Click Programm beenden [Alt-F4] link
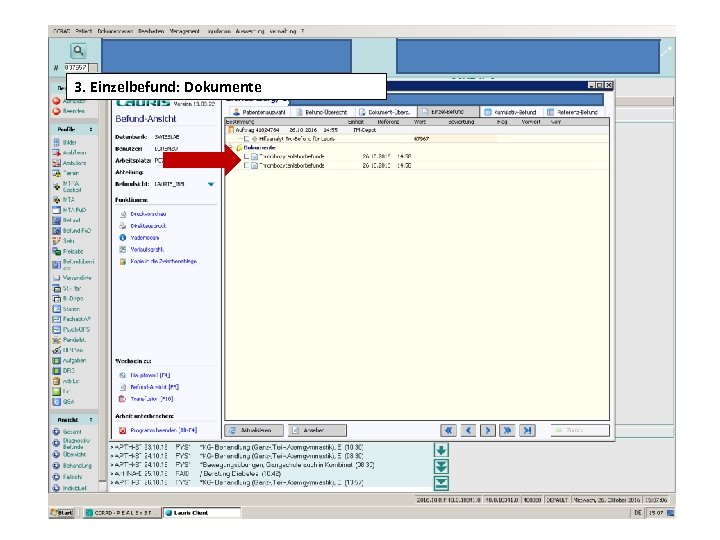The height and width of the screenshot is (540, 720). click(x=164, y=430)
